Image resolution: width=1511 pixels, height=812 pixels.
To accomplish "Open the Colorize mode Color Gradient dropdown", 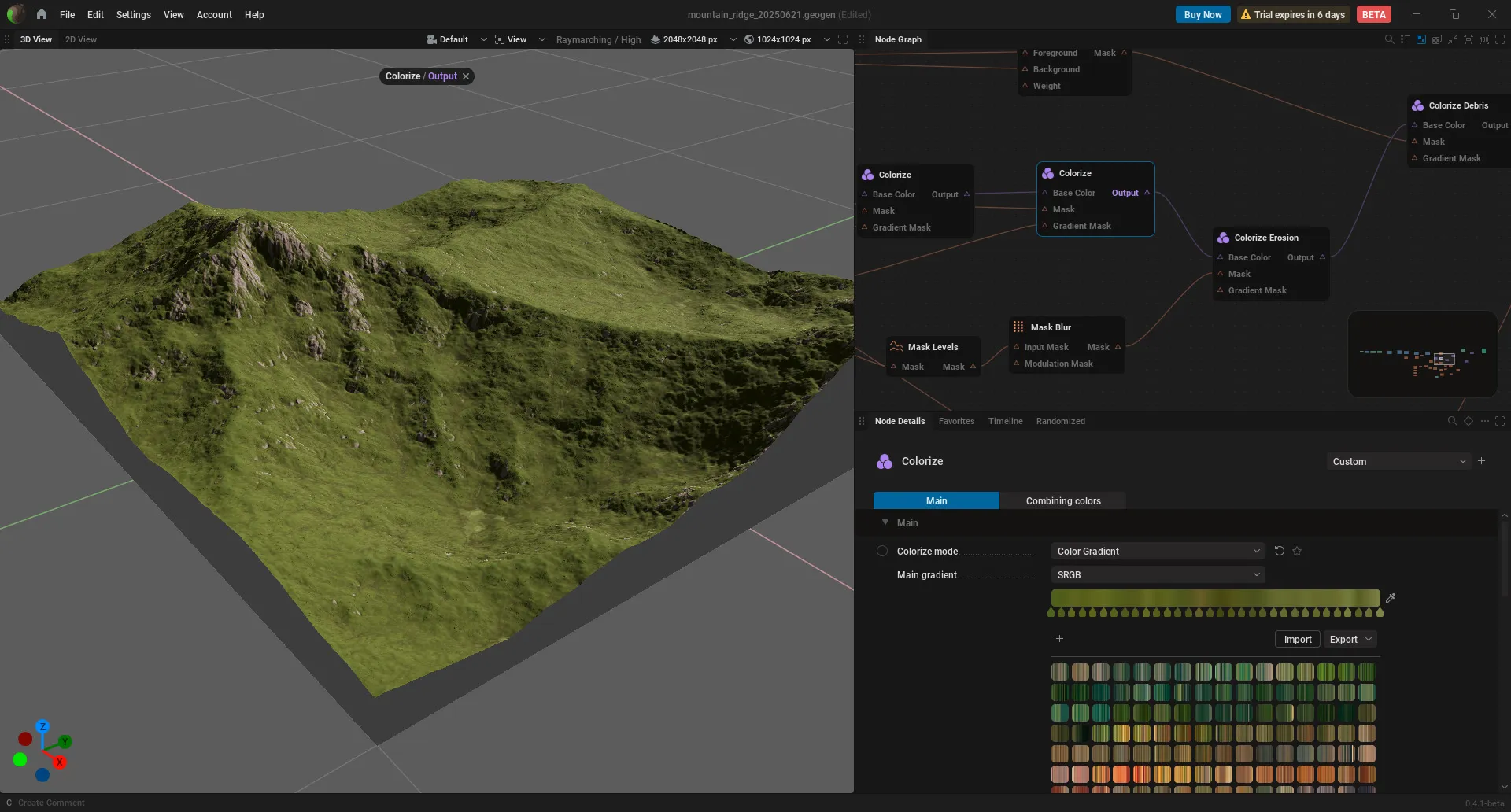I will (x=1158, y=551).
